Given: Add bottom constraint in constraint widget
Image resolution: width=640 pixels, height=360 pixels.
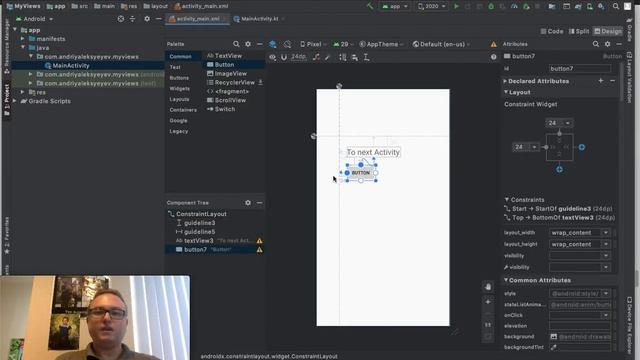Looking at the screenshot, I should pos(559,169).
